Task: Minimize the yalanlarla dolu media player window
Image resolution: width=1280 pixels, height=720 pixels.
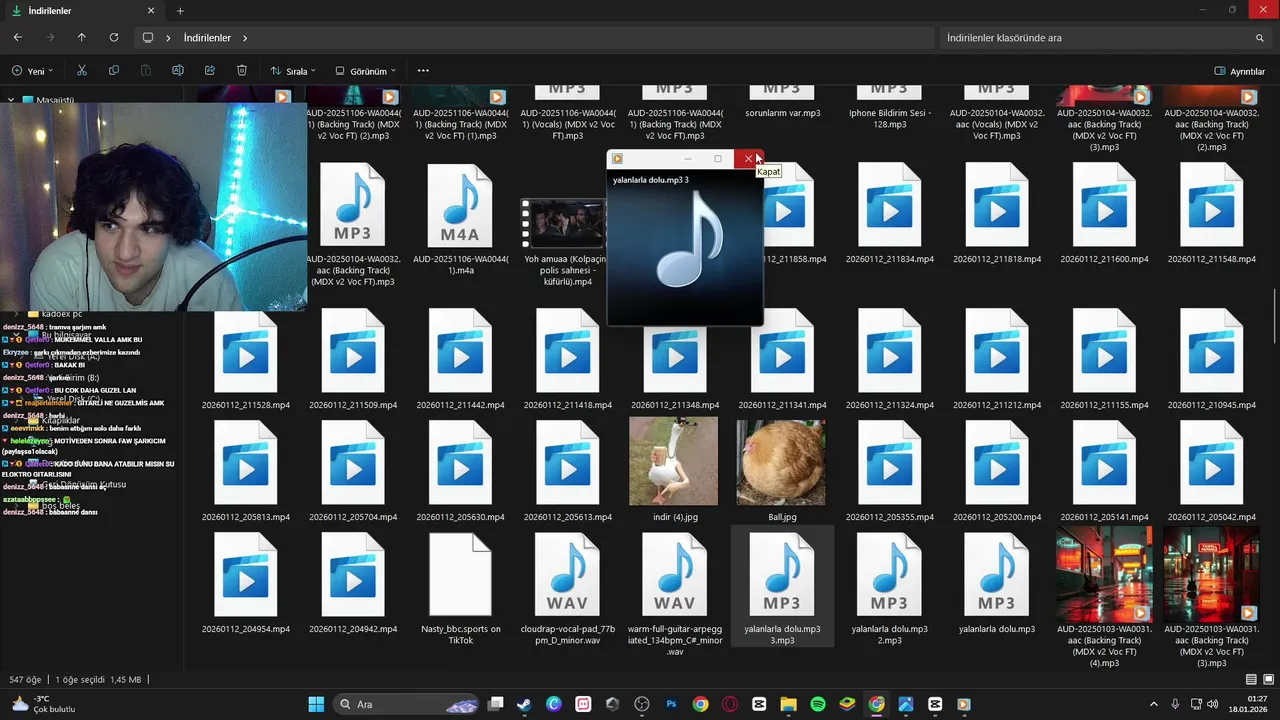Action: pos(688,158)
